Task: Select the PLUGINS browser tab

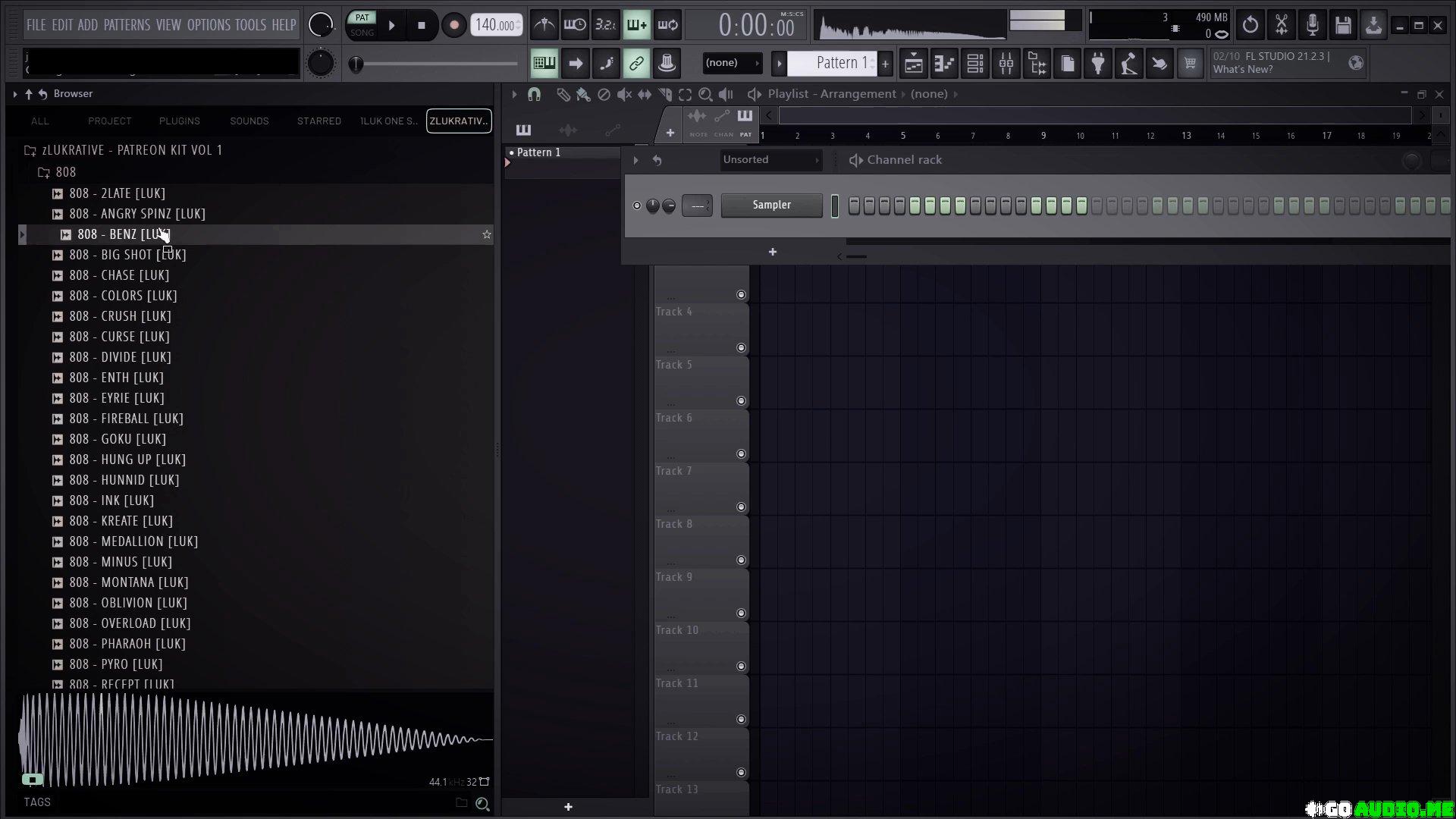Action: tap(180, 121)
